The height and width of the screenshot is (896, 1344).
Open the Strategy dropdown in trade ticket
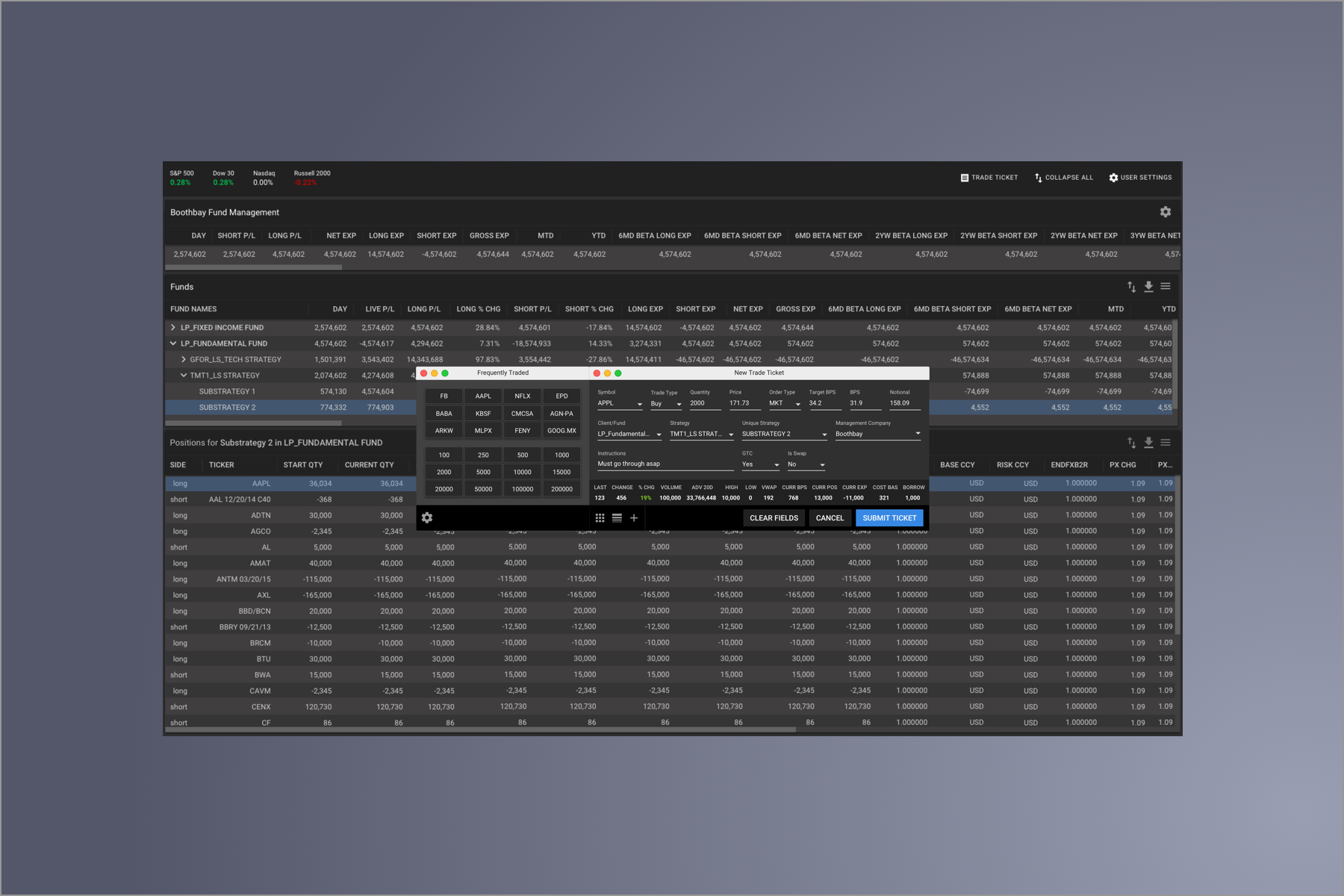702,434
